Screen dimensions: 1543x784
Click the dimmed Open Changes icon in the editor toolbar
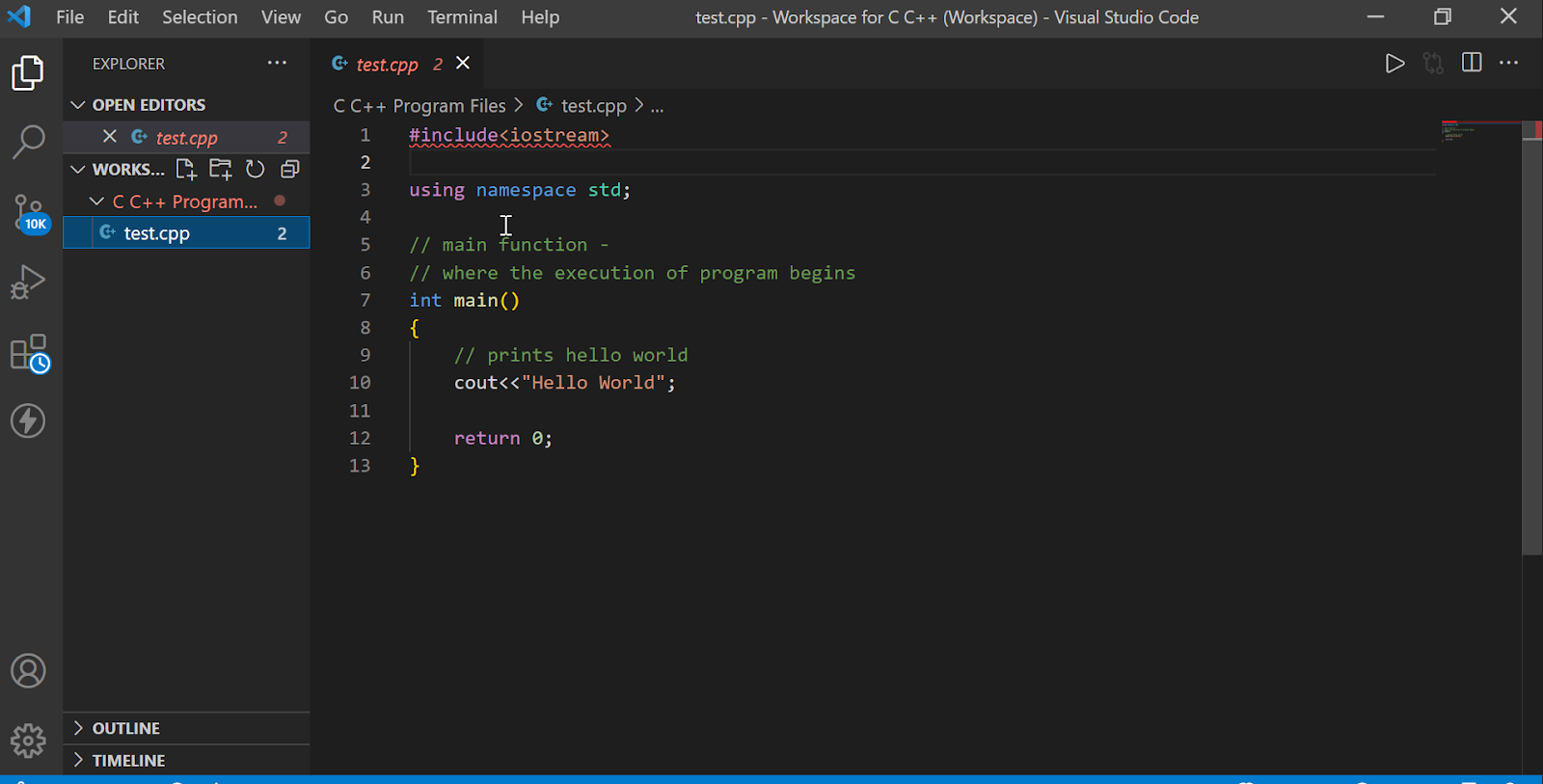[1433, 64]
